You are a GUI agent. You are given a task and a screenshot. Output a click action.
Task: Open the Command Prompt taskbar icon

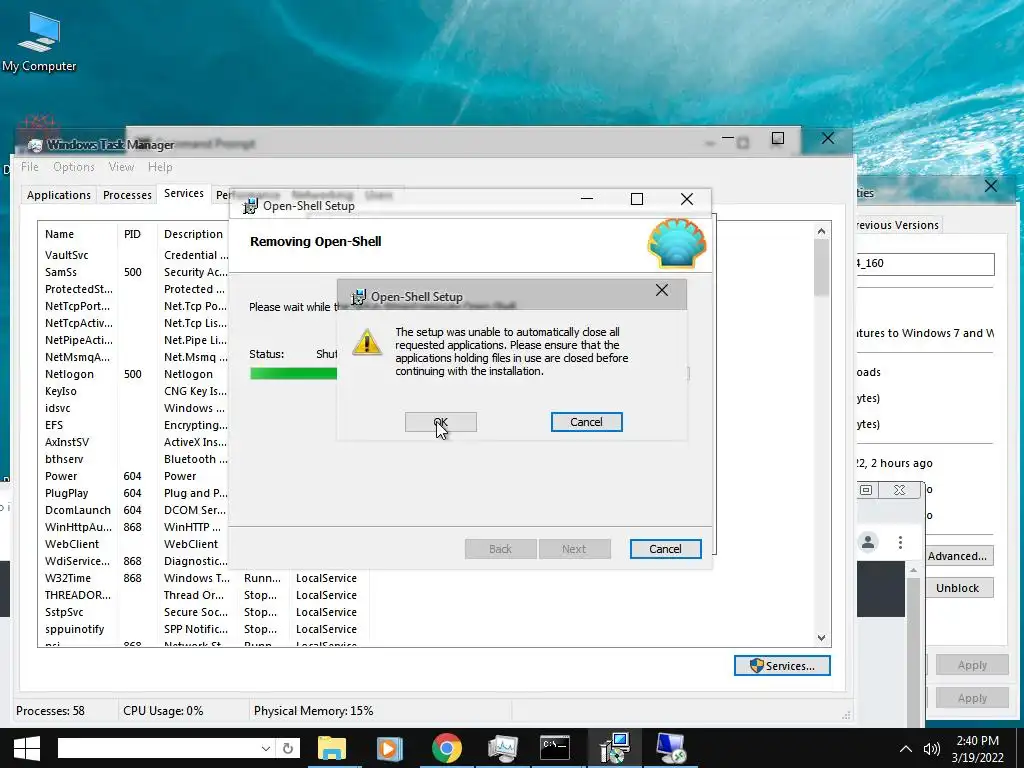point(555,748)
